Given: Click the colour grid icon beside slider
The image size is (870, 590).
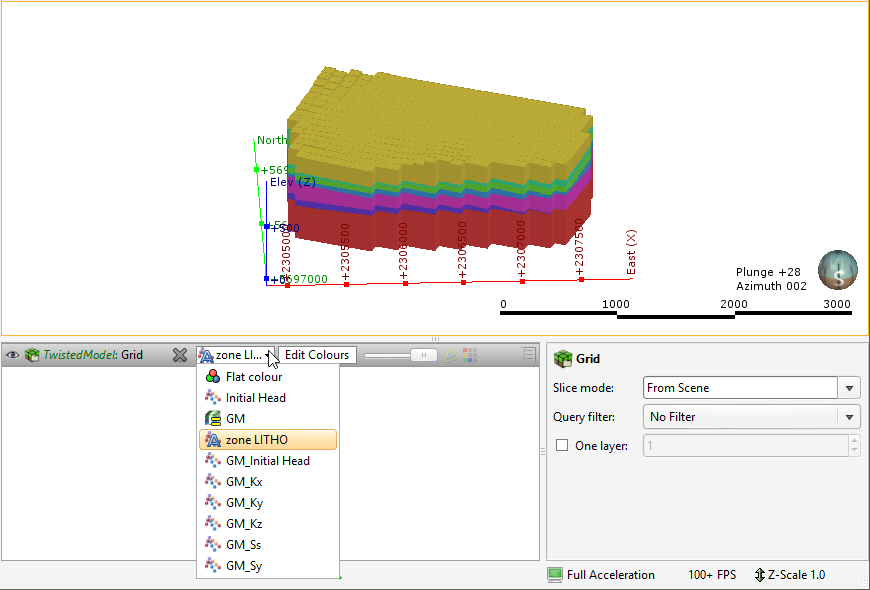Looking at the screenshot, I should pos(469,355).
